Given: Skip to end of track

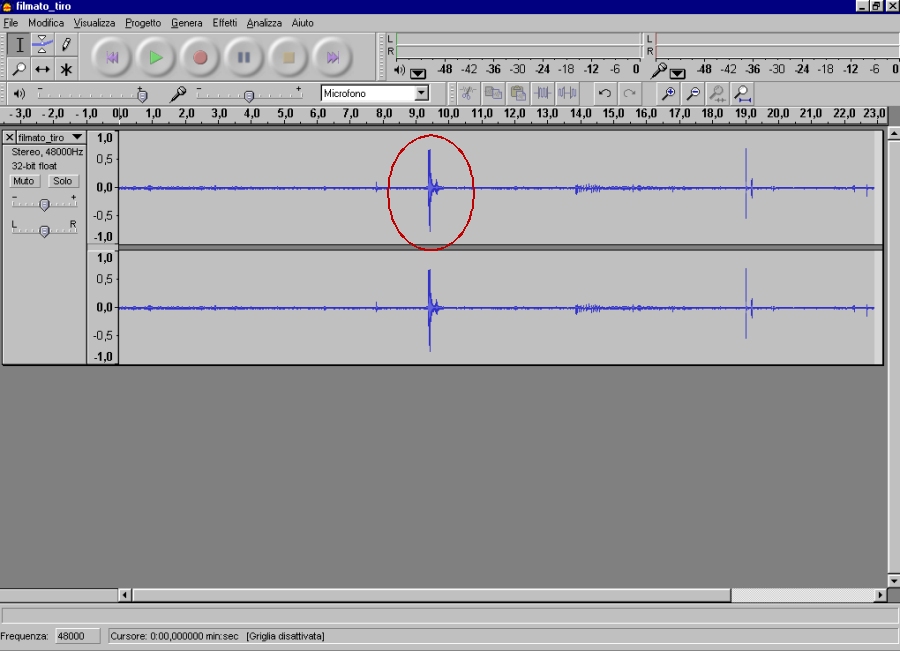Looking at the screenshot, I should tap(332, 57).
